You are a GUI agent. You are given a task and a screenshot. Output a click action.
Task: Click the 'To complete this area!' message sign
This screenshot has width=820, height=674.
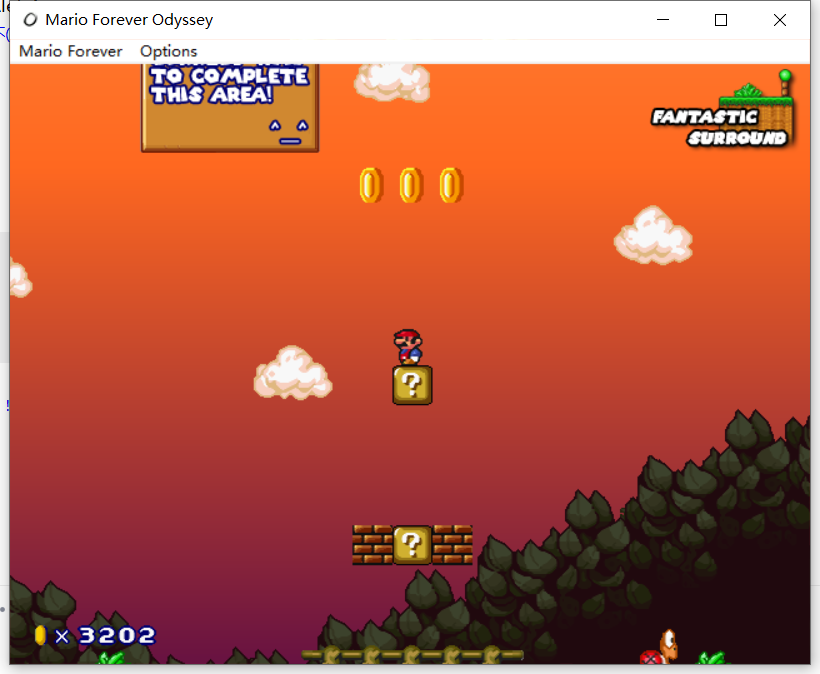tap(230, 108)
